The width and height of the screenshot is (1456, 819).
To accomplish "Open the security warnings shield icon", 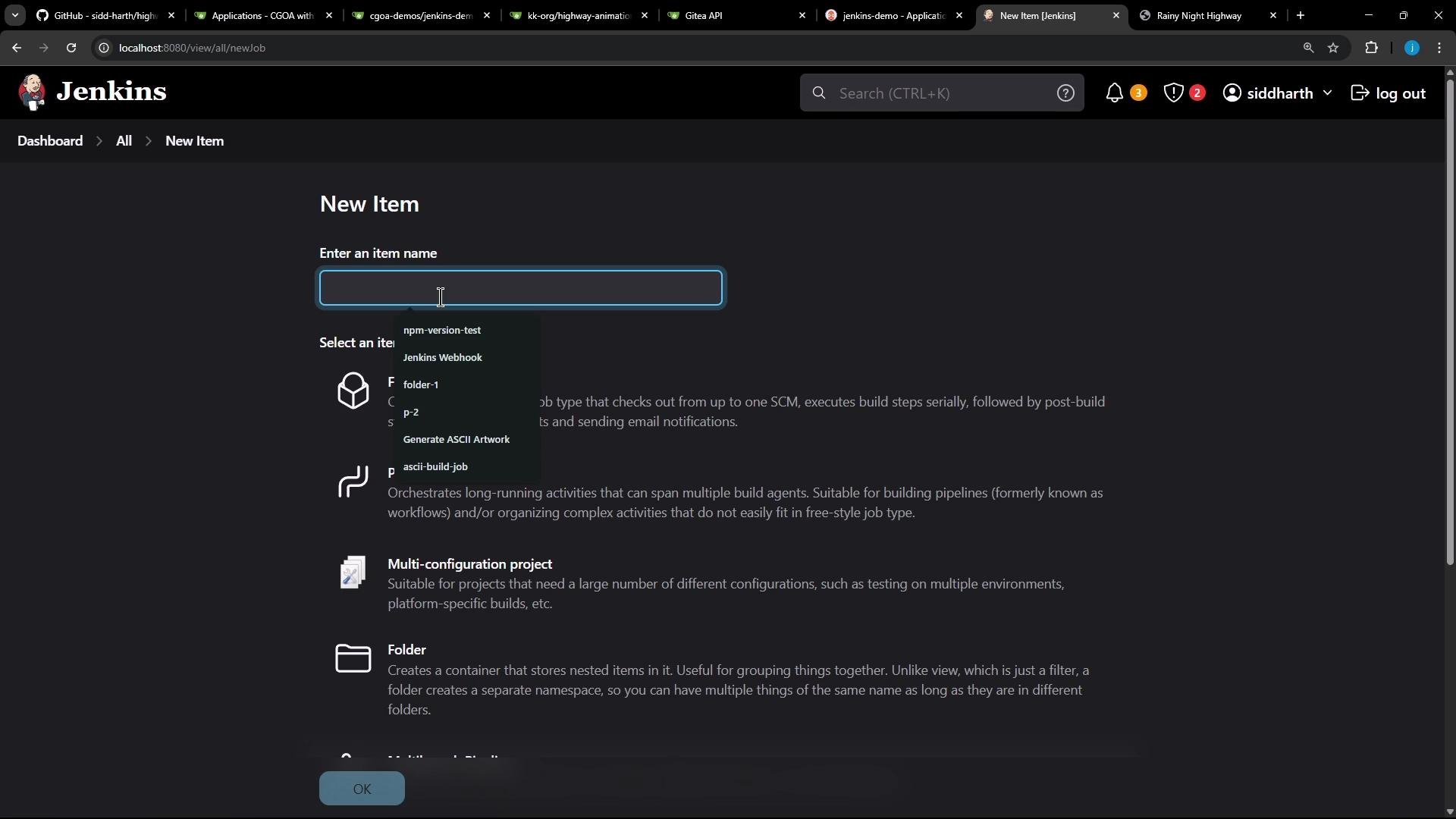I will 1173,93.
